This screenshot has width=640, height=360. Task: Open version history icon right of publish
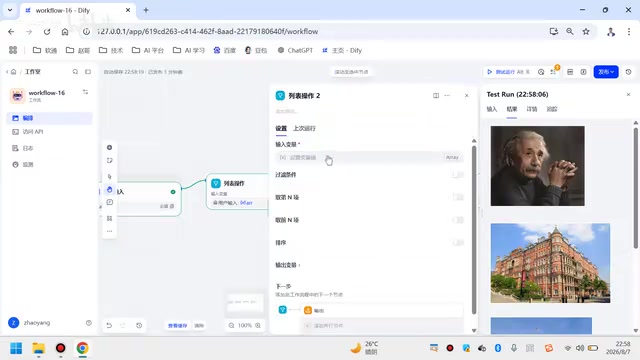coord(629,72)
